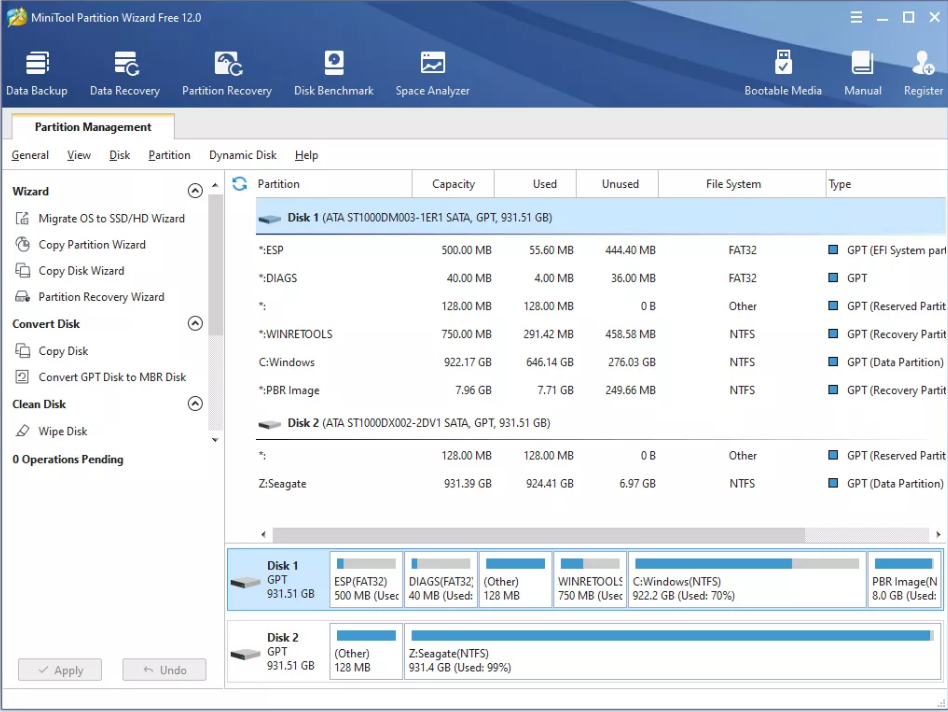Image resolution: width=948 pixels, height=712 pixels.
Task: Select the C:Windows(NTFS) block in the disk map
Action: (x=747, y=579)
